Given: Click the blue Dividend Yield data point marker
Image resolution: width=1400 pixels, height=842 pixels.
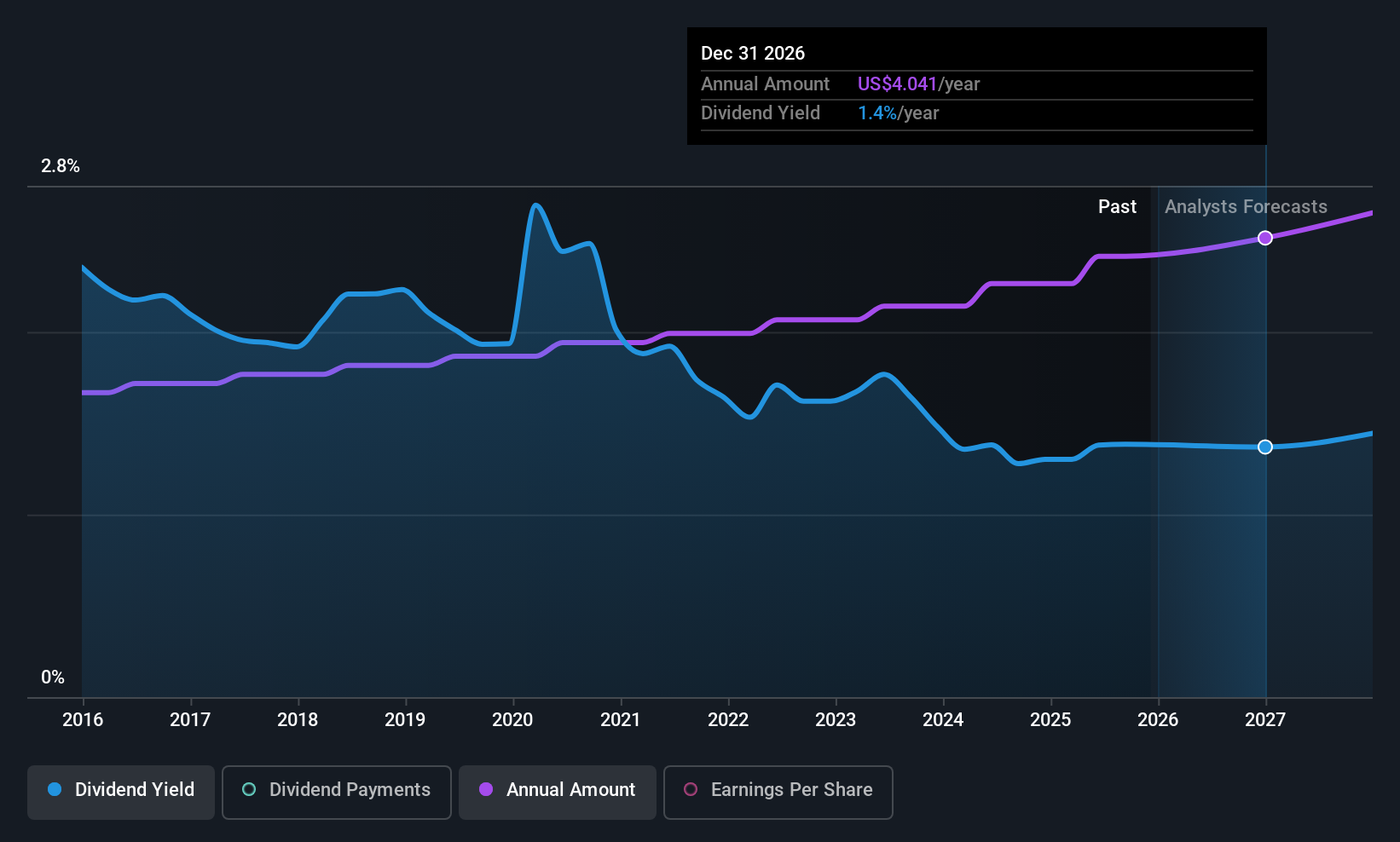Looking at the screenshot, I should tap(1265, 447).
